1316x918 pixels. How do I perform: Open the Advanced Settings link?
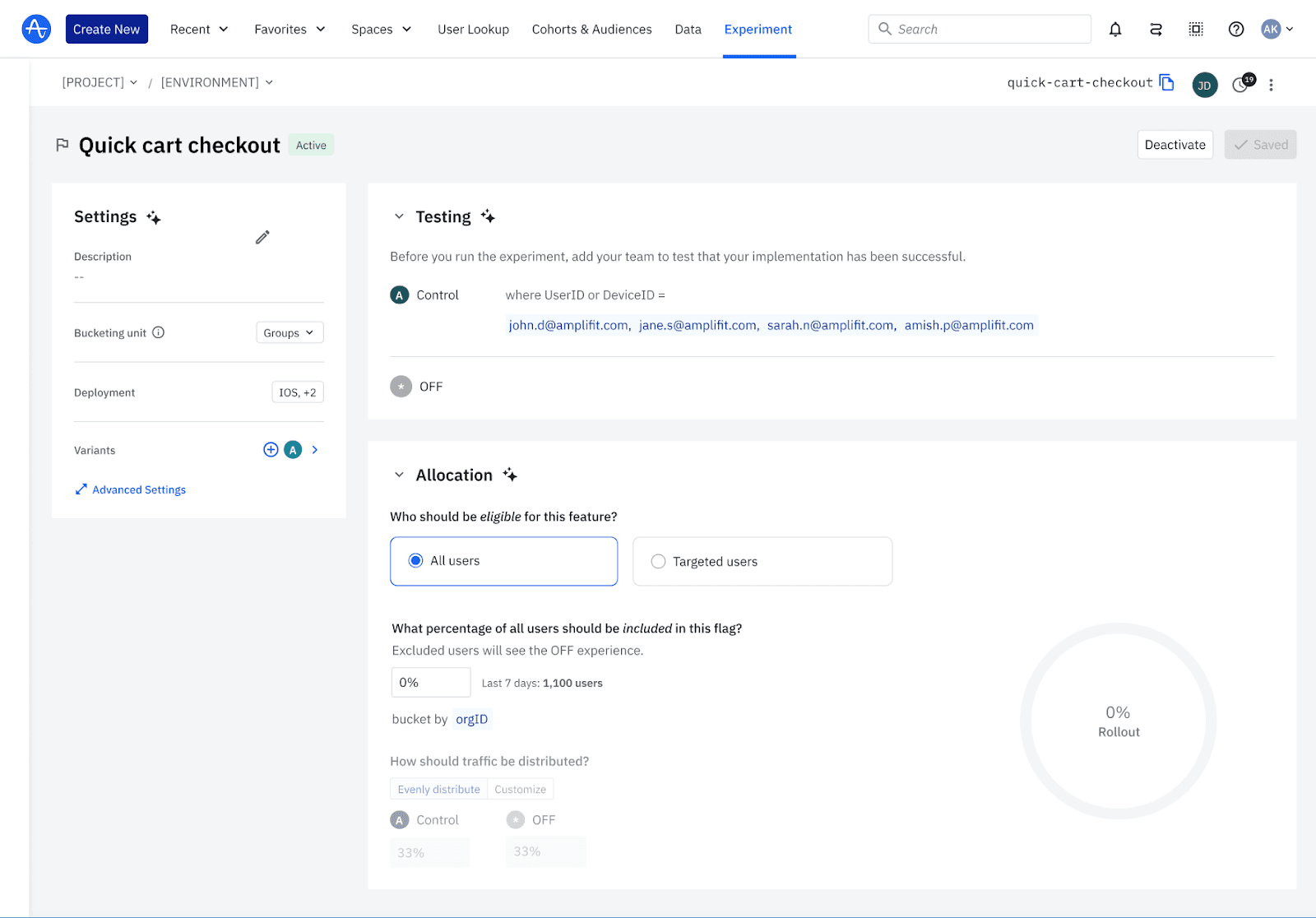pos(138,489)
